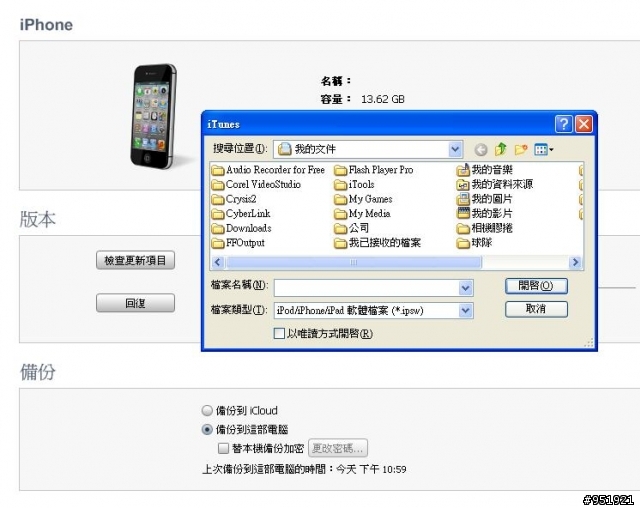Close the iTunes file dialog

[584, 124]
